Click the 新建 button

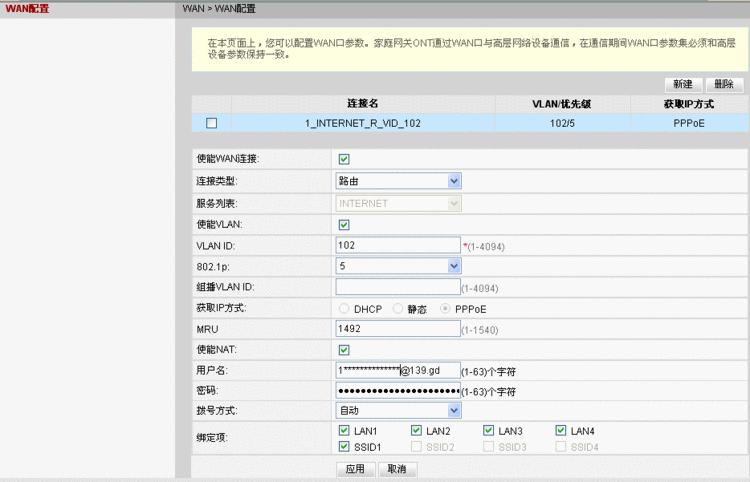coord(683,85)
